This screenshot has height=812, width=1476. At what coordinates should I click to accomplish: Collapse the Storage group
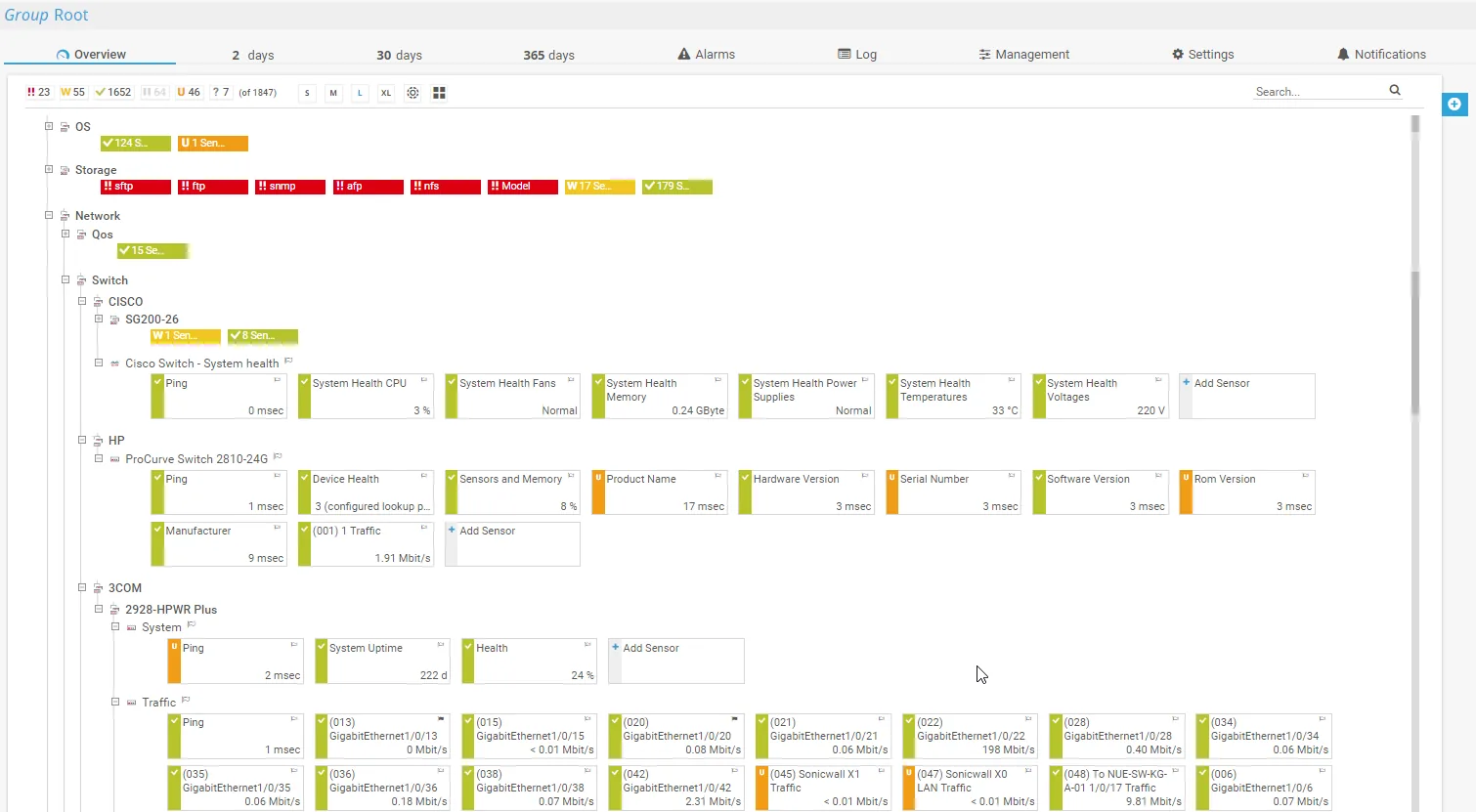click(48, 169)
